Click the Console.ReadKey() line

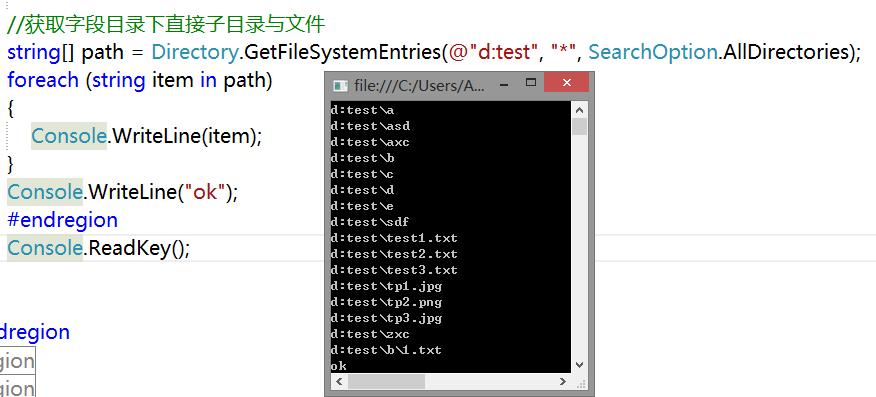(99, 247)
